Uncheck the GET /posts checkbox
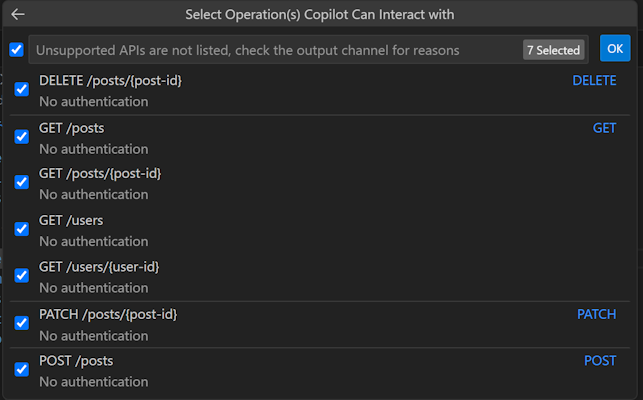Viewport: 643px width, 400px height. click(22, 137)
